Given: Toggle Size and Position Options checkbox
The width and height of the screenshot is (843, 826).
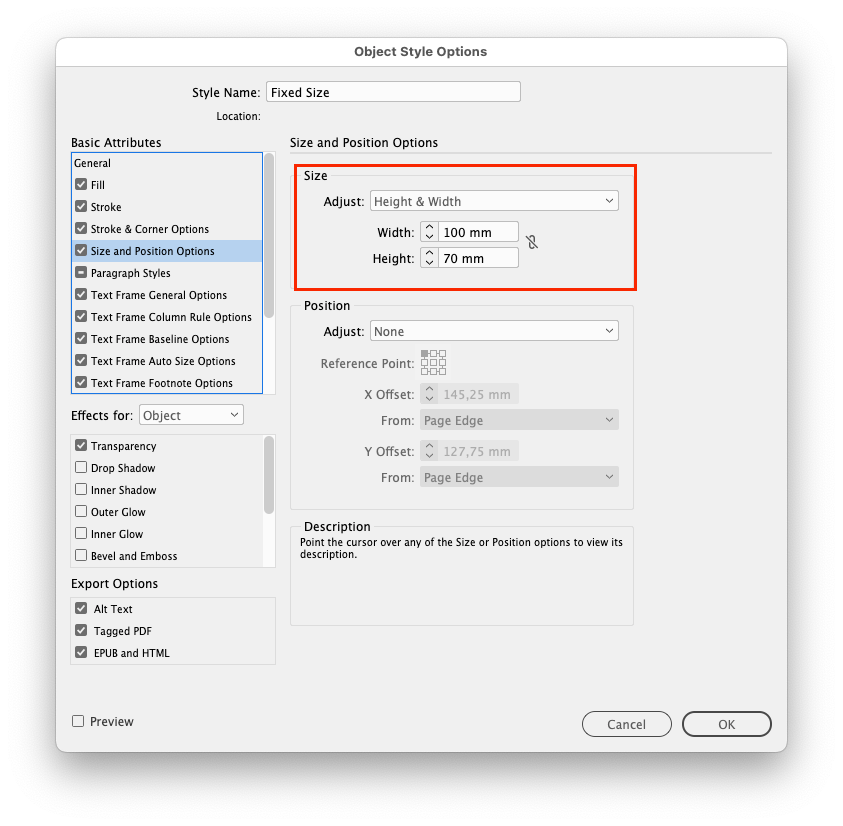Looking at the screenshot, I should coord(81,251).
